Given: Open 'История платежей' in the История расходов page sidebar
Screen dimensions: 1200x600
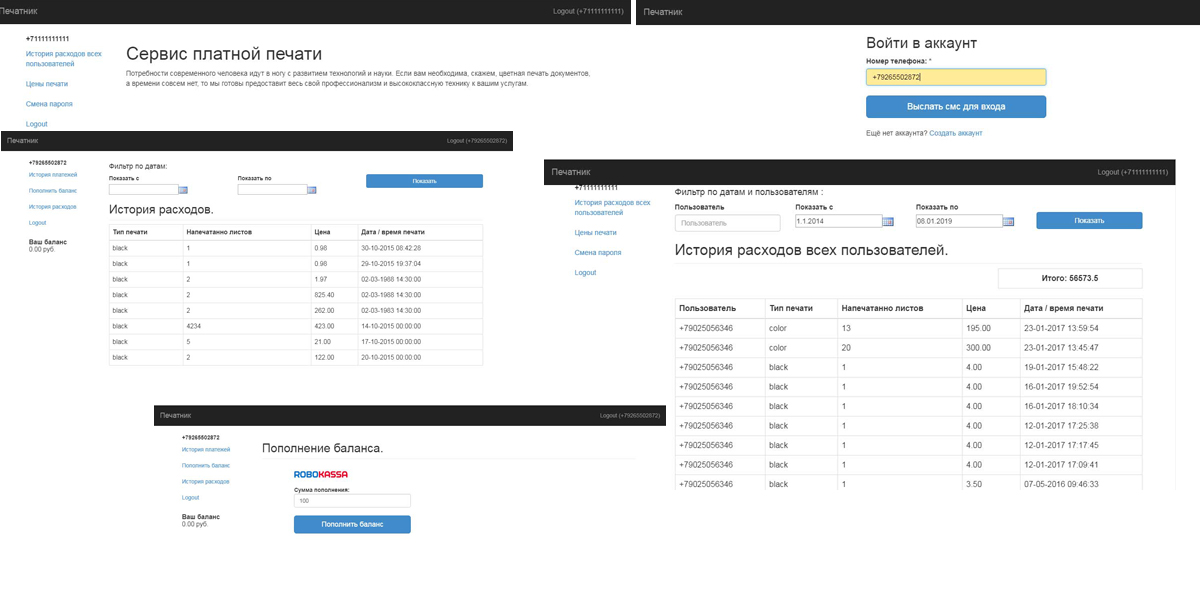Looking at the screenshot, I should [53, 175].
